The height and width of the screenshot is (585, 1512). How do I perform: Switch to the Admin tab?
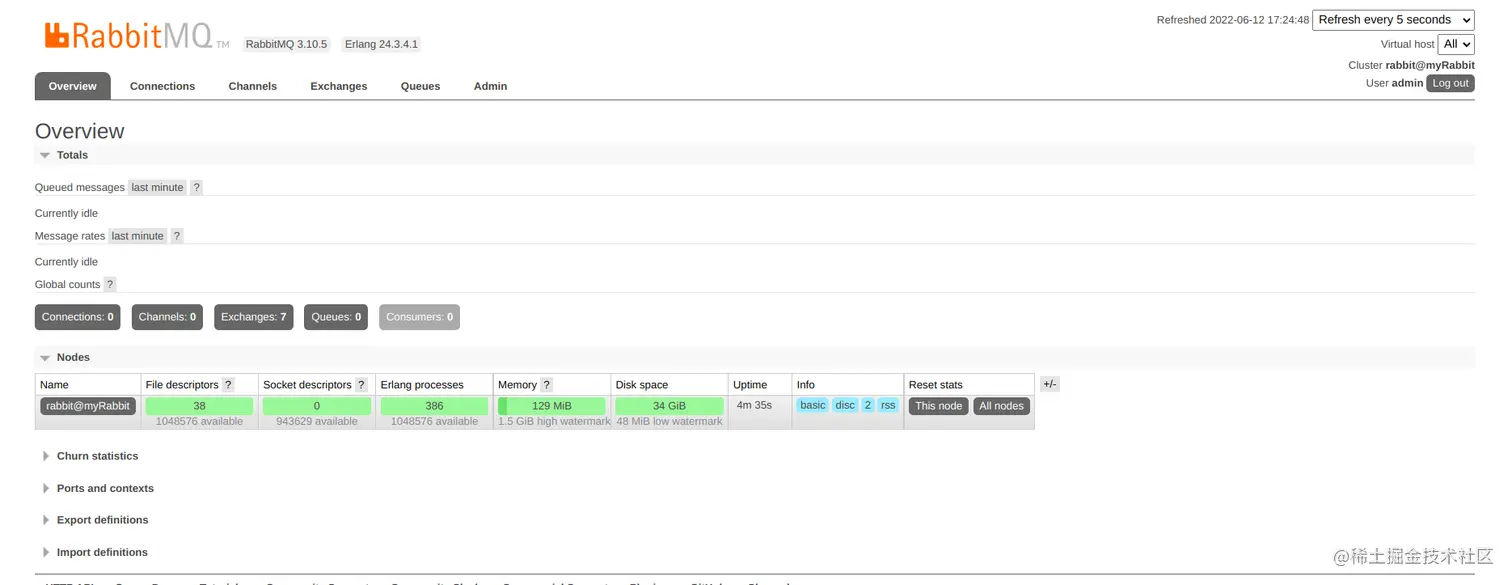coord(490,86)
